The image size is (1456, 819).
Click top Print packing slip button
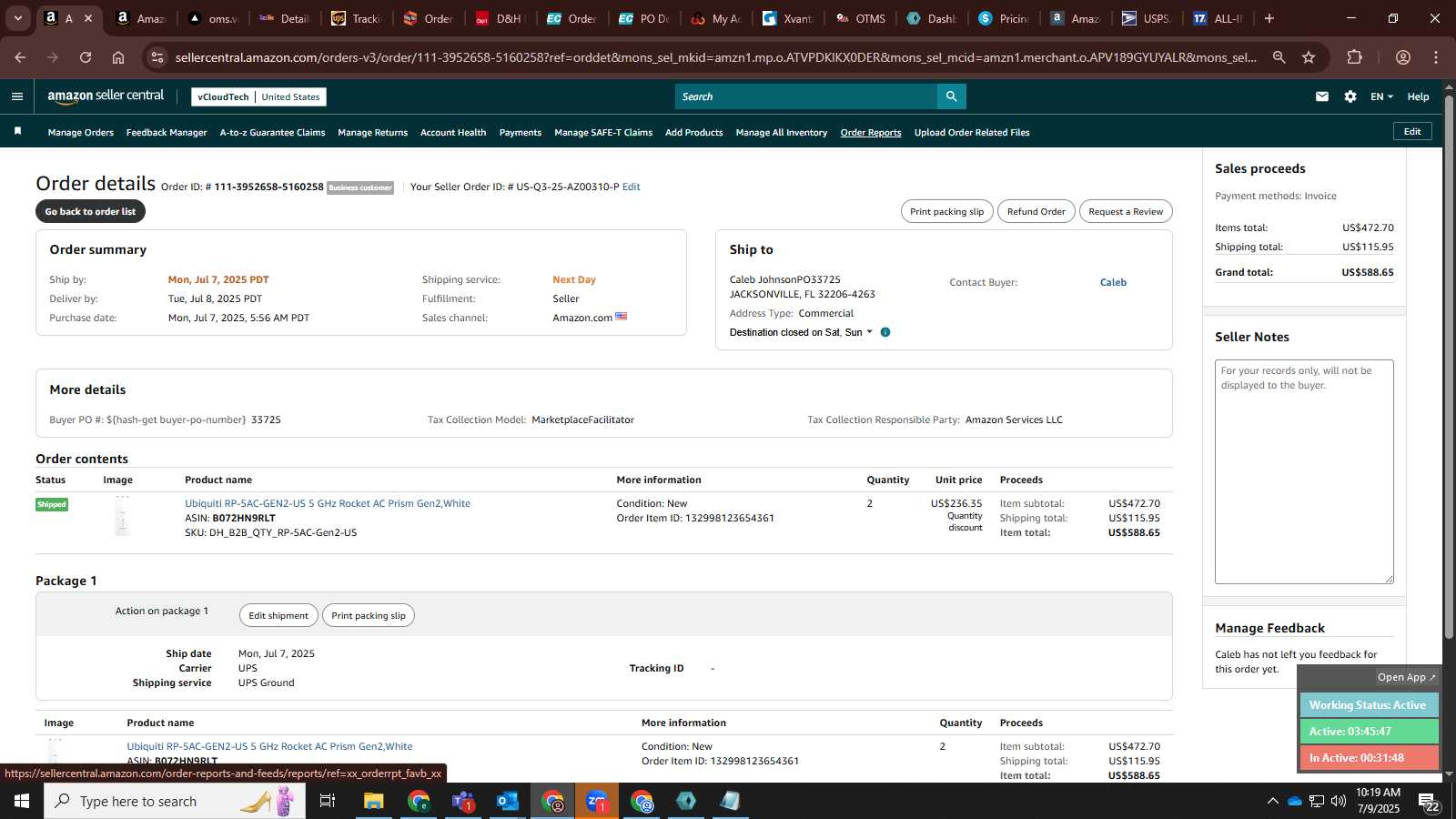coord(946,211)
